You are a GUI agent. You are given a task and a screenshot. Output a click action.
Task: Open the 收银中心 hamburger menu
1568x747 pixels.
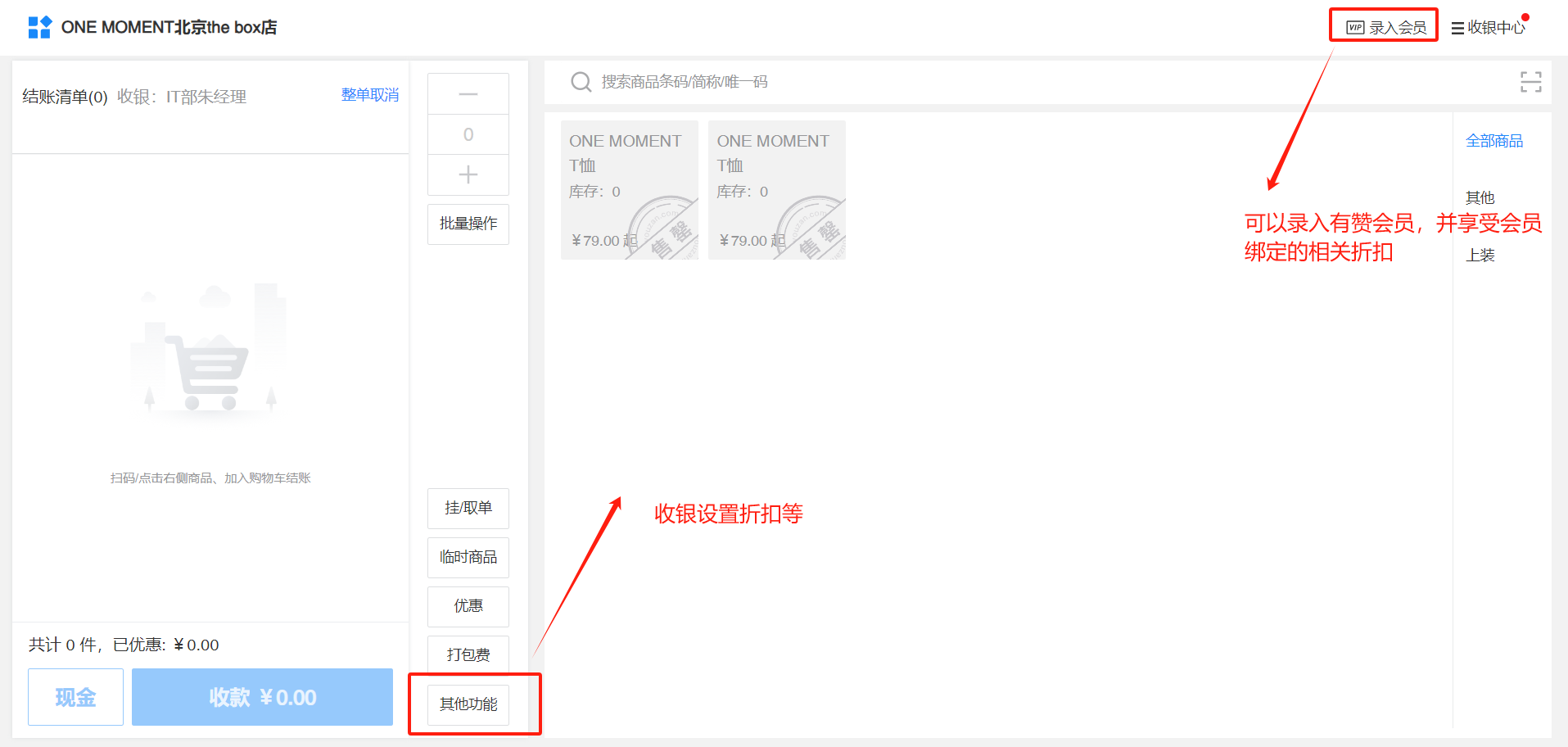pyautogui.click(x=1488, y=27)
